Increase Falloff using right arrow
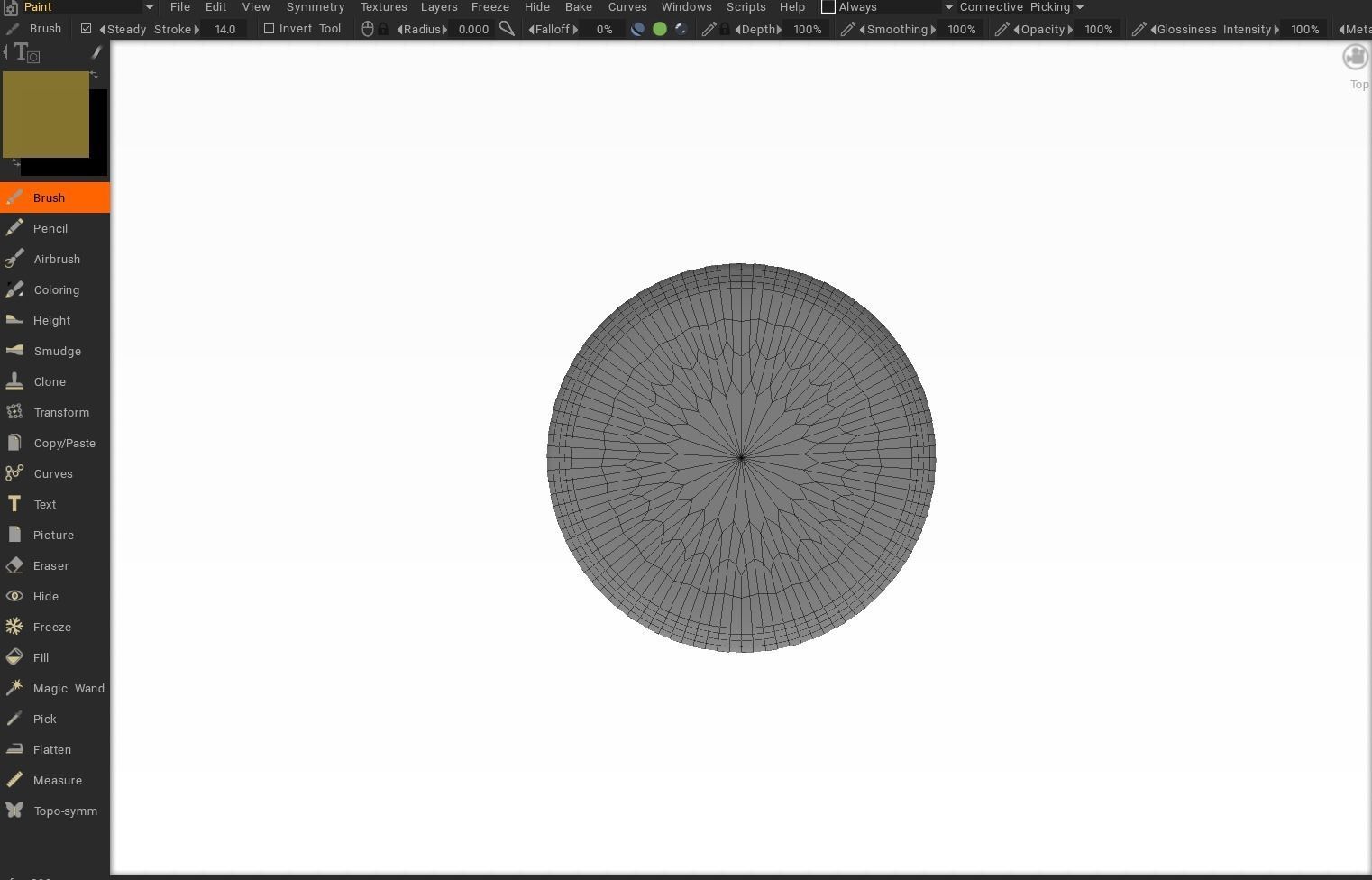 [x=575, y=29]
